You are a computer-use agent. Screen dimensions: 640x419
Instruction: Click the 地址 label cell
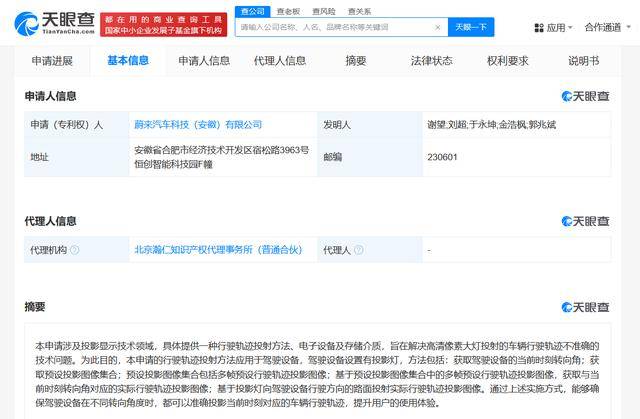click(76, 157)
